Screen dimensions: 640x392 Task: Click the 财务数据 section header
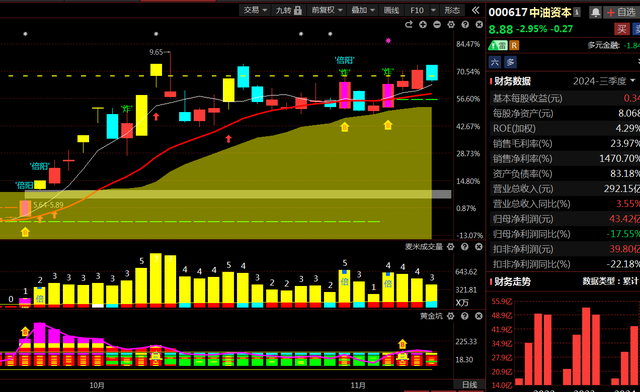512,81
